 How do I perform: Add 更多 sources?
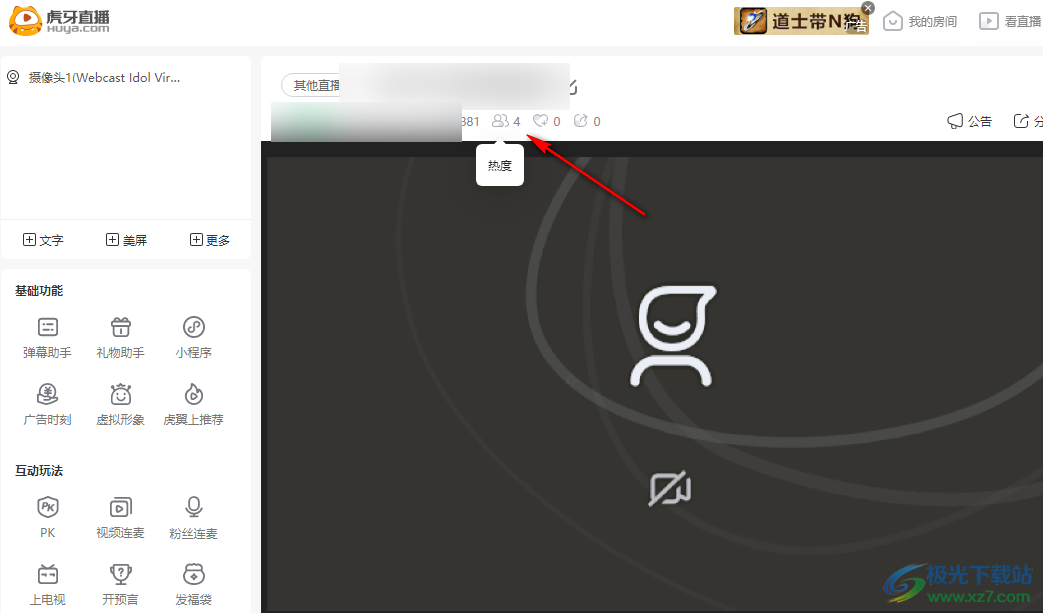(210, 240)
